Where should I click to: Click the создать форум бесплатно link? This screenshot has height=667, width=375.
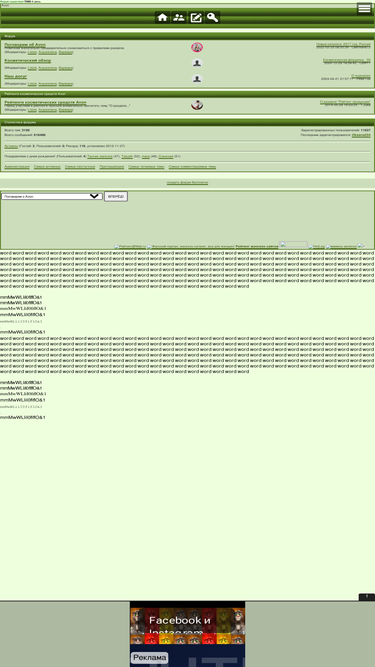[x=188, y=182]
